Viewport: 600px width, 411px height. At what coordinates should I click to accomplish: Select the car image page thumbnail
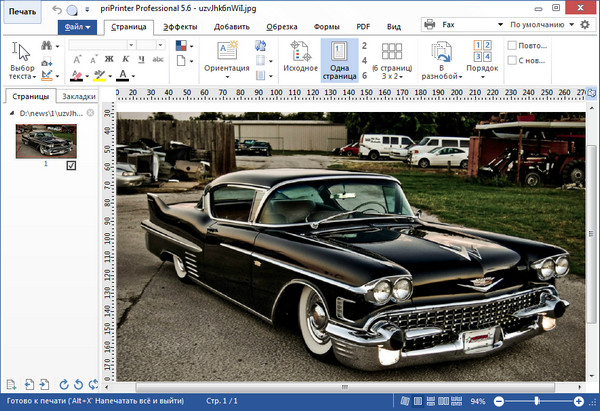click(x=46, y=140)
